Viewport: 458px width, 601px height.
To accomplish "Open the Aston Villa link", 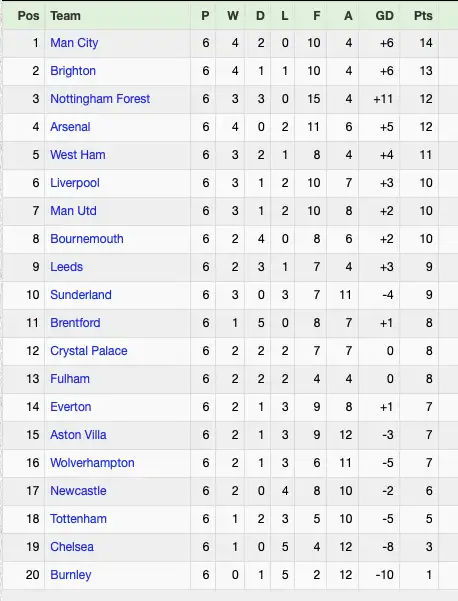I will [x=78, y=434].
